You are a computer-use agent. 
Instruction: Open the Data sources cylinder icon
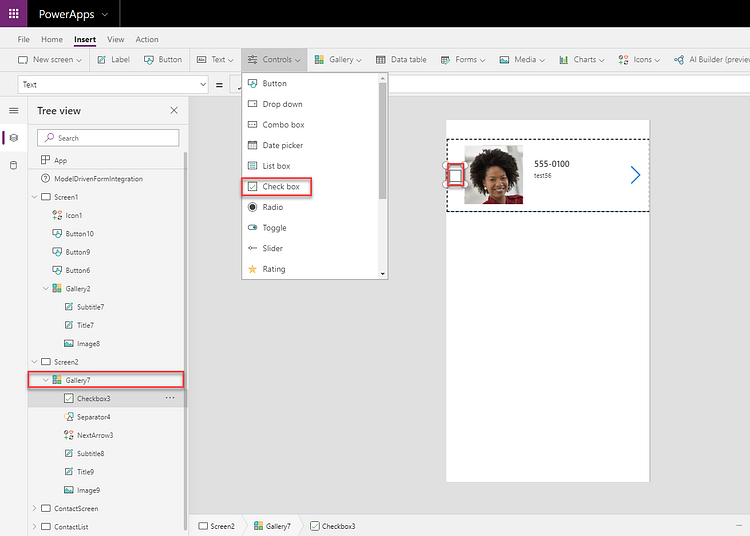tap(13, 165)
